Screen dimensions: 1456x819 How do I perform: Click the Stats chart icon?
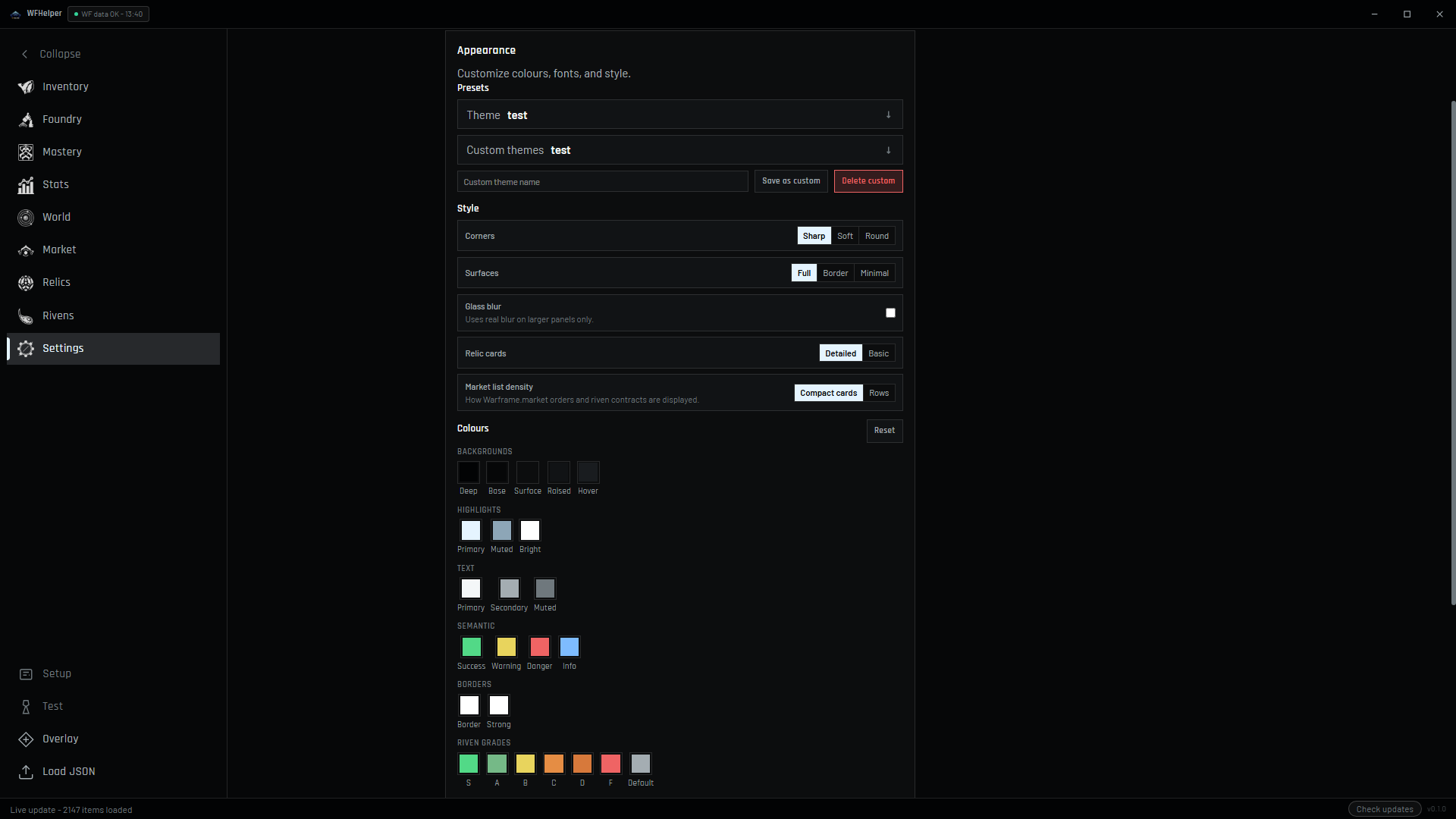point(26,184)
